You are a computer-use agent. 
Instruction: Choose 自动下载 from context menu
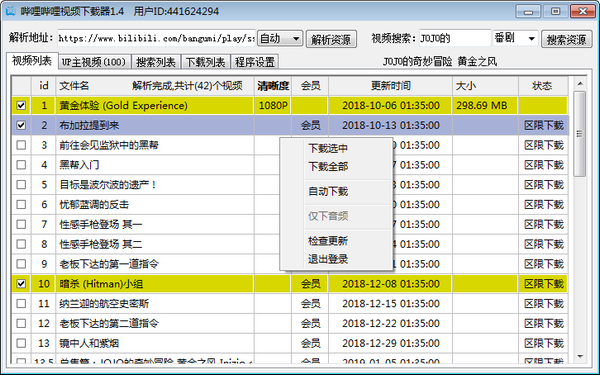328,191
